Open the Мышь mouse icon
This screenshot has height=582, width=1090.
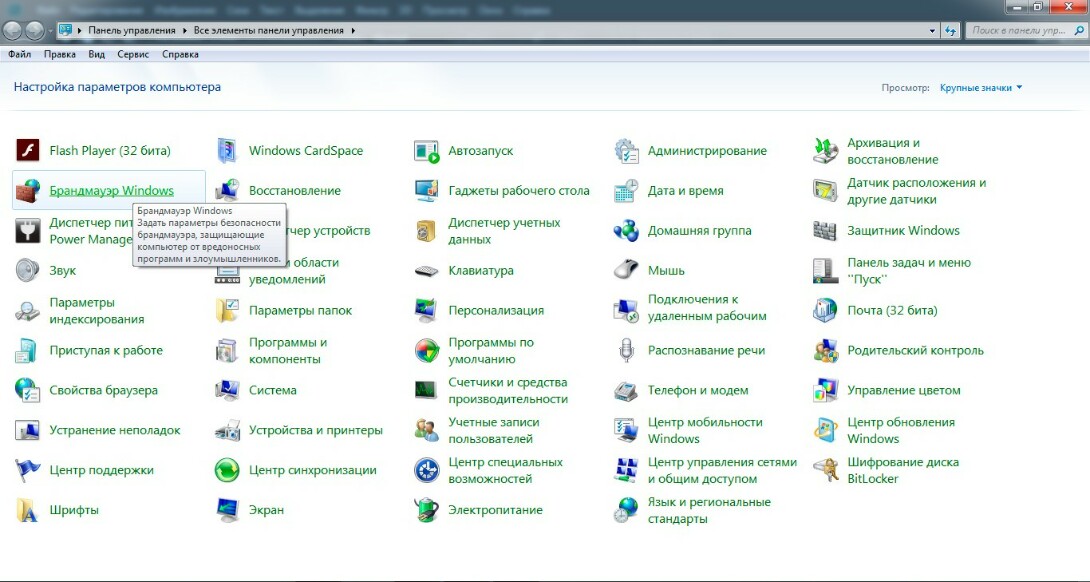626,270
